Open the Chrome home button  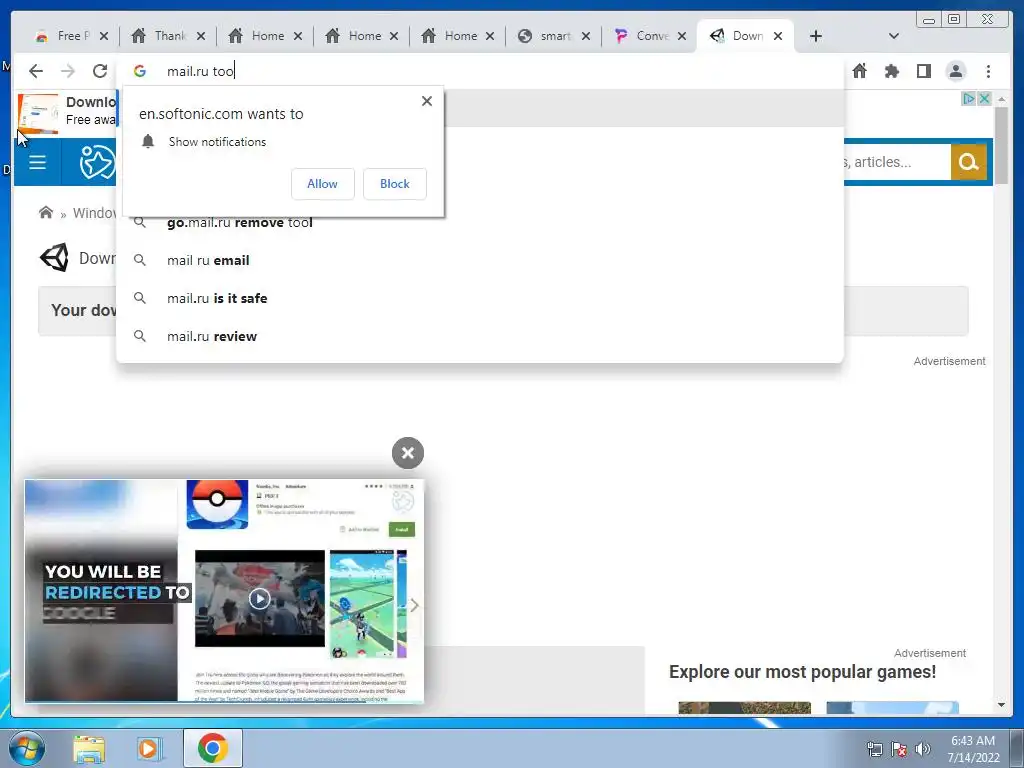(859, 71)
